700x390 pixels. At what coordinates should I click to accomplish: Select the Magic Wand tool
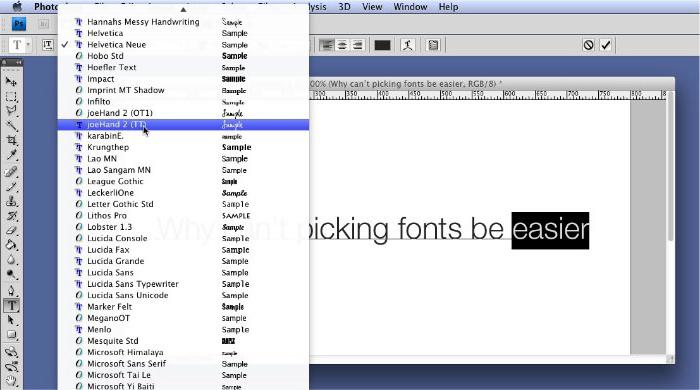tap(11, 126)
